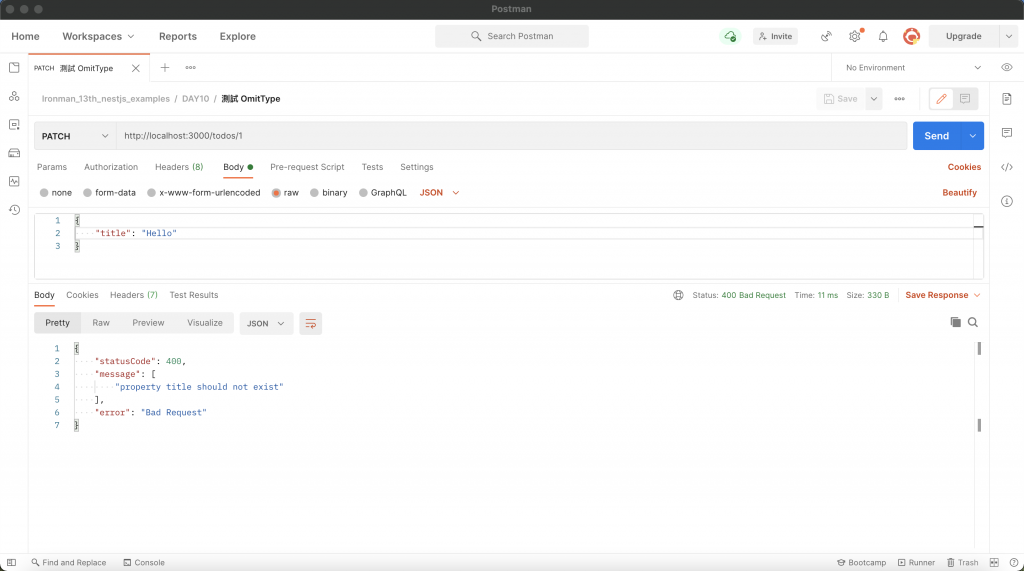Open the request body JSON format dropdown
The width and height of the screenshot is (1024, 571).
[439, 193]
